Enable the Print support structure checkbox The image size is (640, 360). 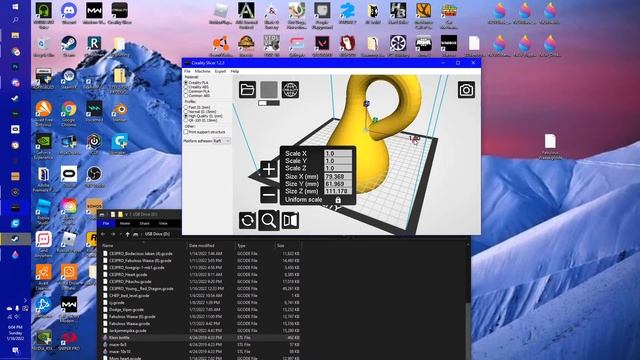tap(186, 132)
